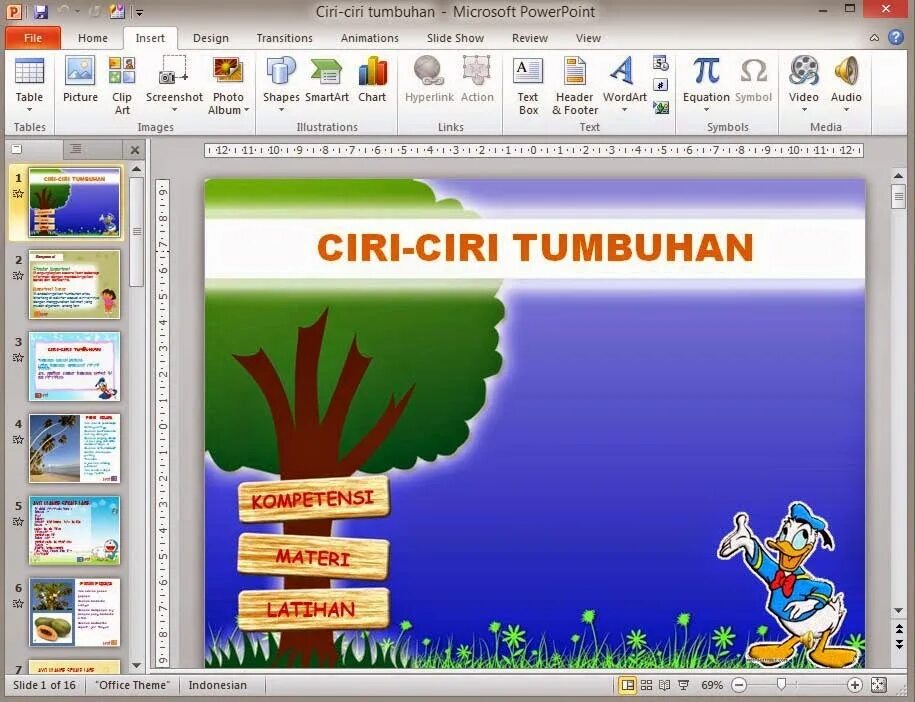Insert Date & Time icon
The image size is (915, 702).
(661, 63)
